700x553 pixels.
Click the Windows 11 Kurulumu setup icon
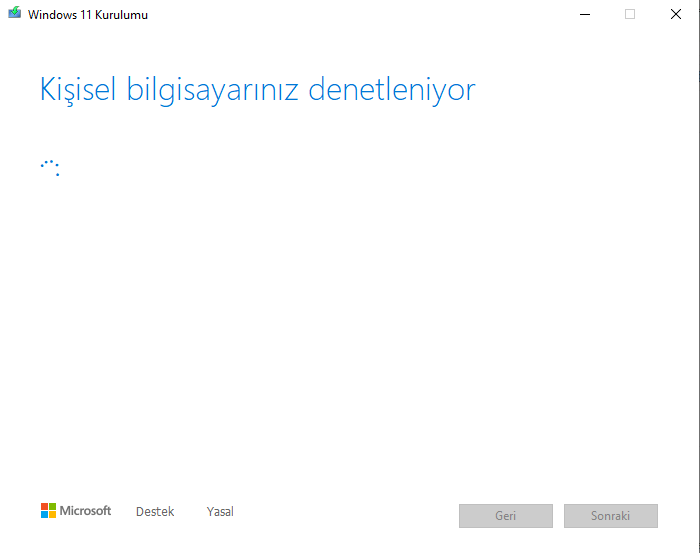click(14, 12)
